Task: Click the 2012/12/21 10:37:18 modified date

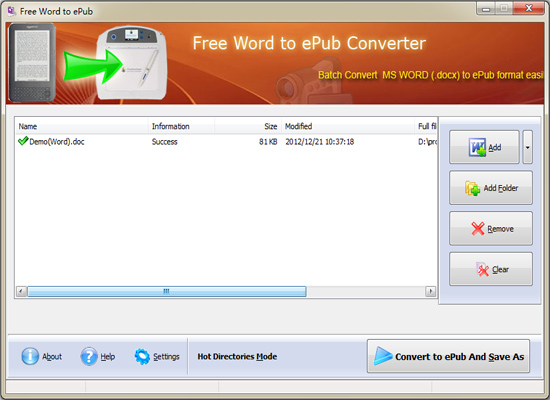Action: click(320, 142)
